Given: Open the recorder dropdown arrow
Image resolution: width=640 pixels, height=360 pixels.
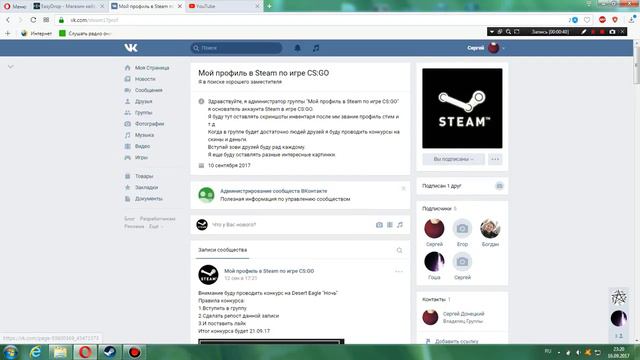Looking at the screenshot, I should click(492, 31).
